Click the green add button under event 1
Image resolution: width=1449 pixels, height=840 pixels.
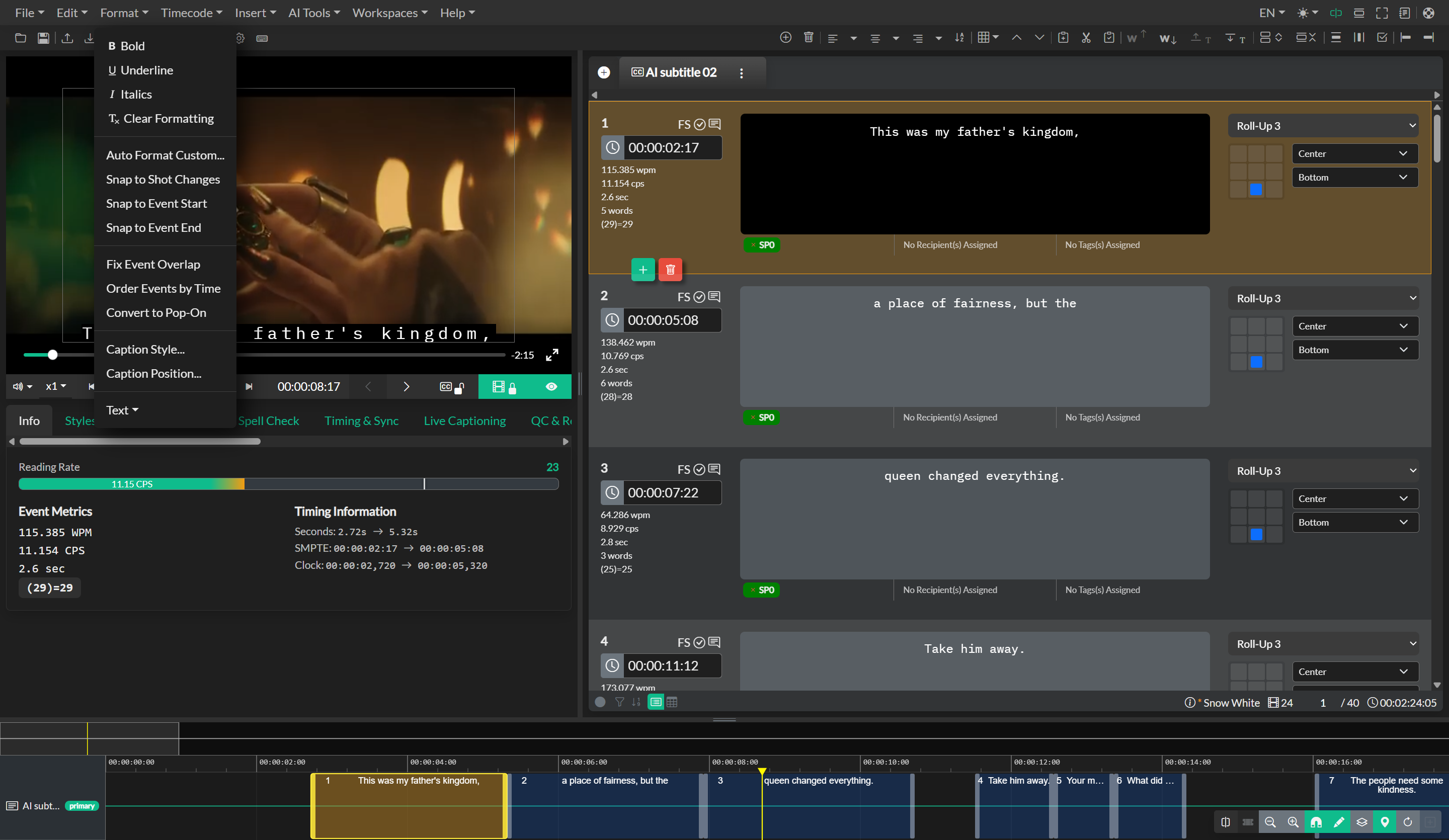pos(643,270)
